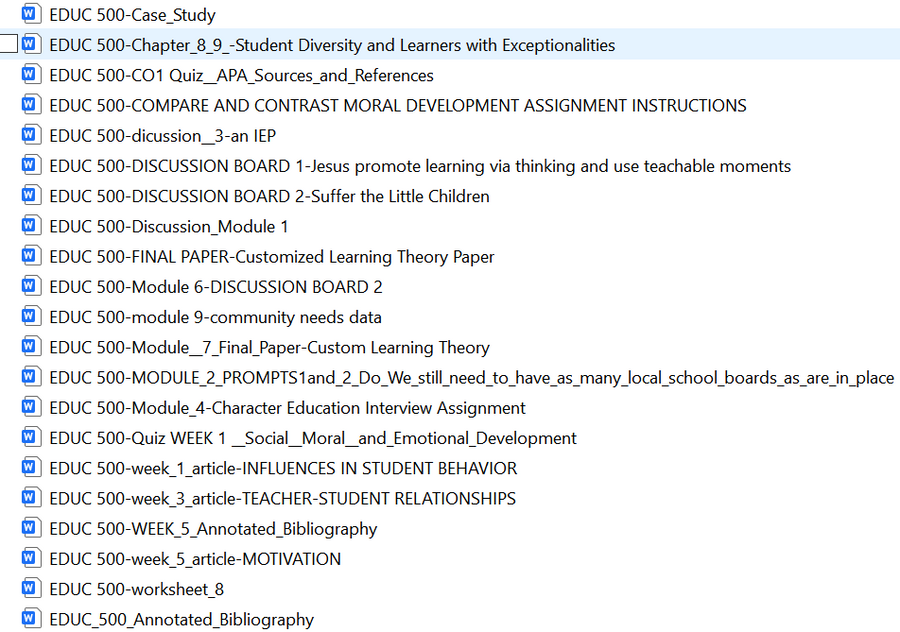Image resolution: width=900 pixels, height=632 pixels.
Task: Click Word icon for EDUC_500_Annotated_Bibliography
Action: (x=31, y=618)
